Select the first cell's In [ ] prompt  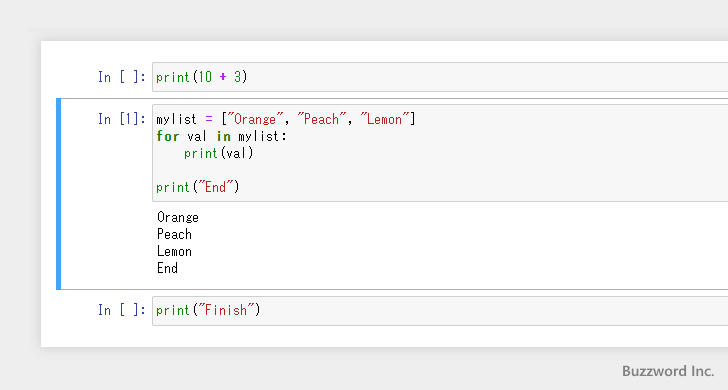click(122, 77)
